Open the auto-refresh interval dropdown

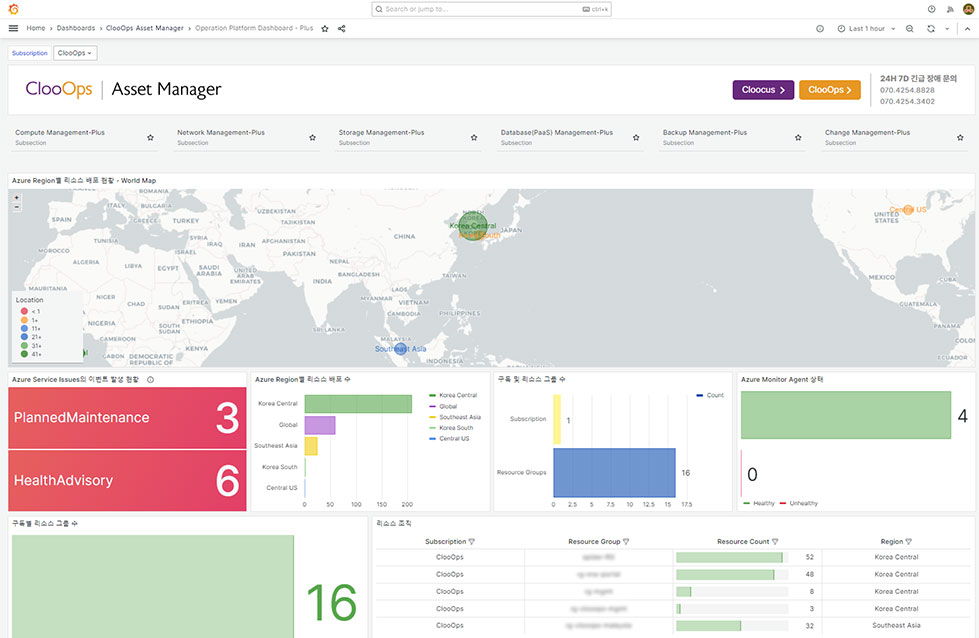click(947, 29)
